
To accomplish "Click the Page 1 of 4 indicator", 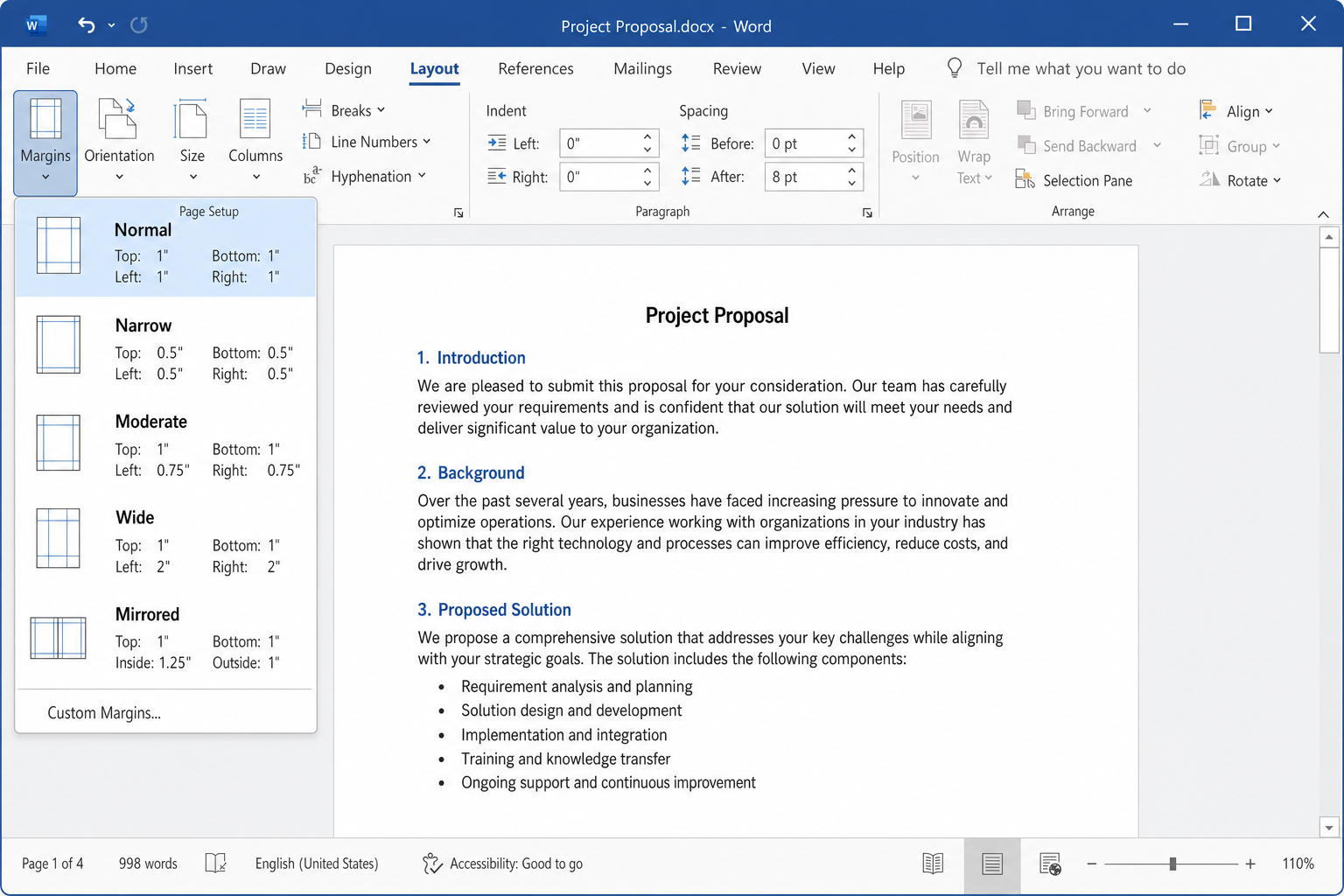I will pos(52,864).
